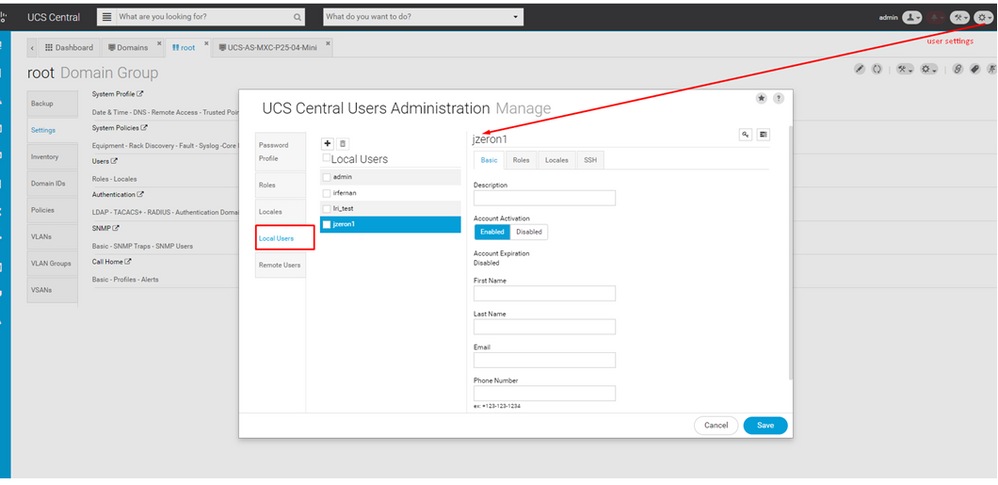Image resolution: width=998 pixels, height=485 pixels.
Task: Click the search magnifier icon
Action: tap(297, 17)
